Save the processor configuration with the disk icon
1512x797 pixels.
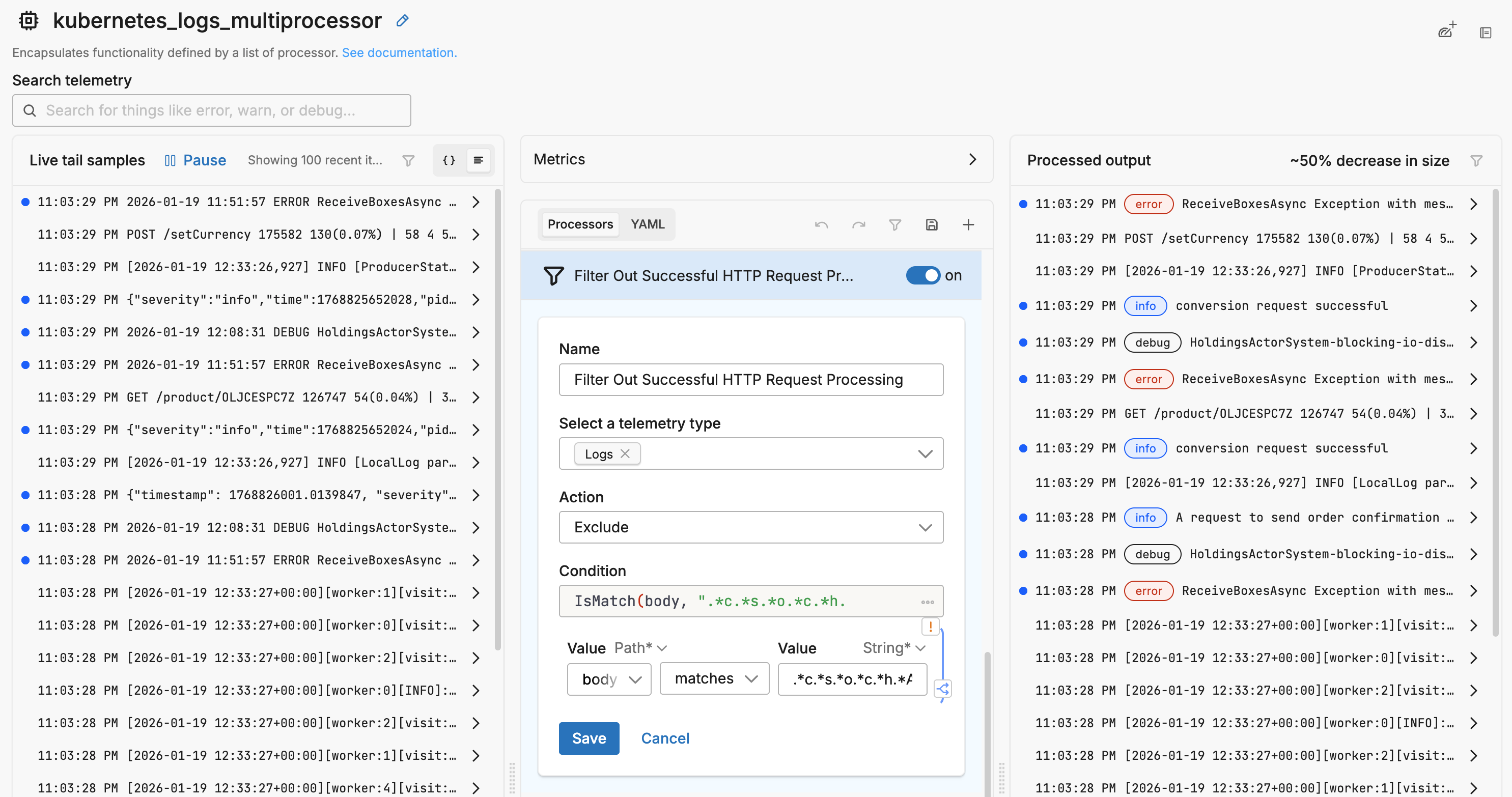point(932,224)
